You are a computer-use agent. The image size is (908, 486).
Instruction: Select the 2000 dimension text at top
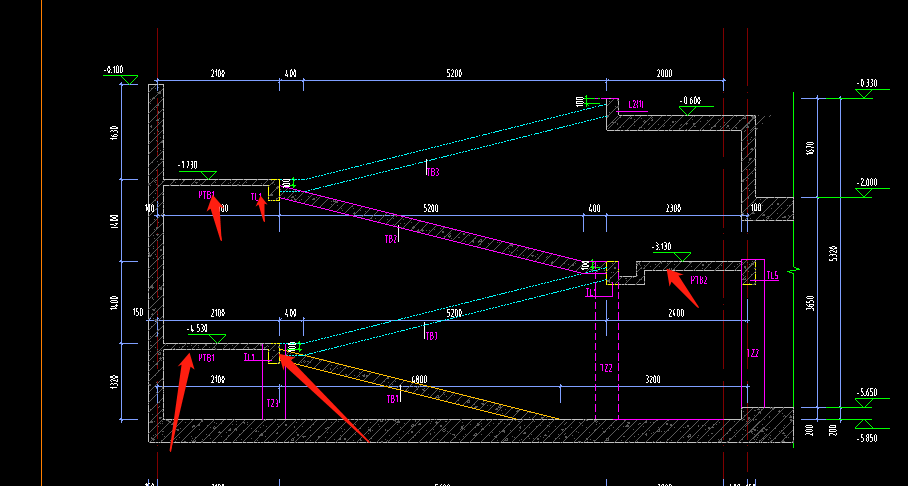click(664, 74)
